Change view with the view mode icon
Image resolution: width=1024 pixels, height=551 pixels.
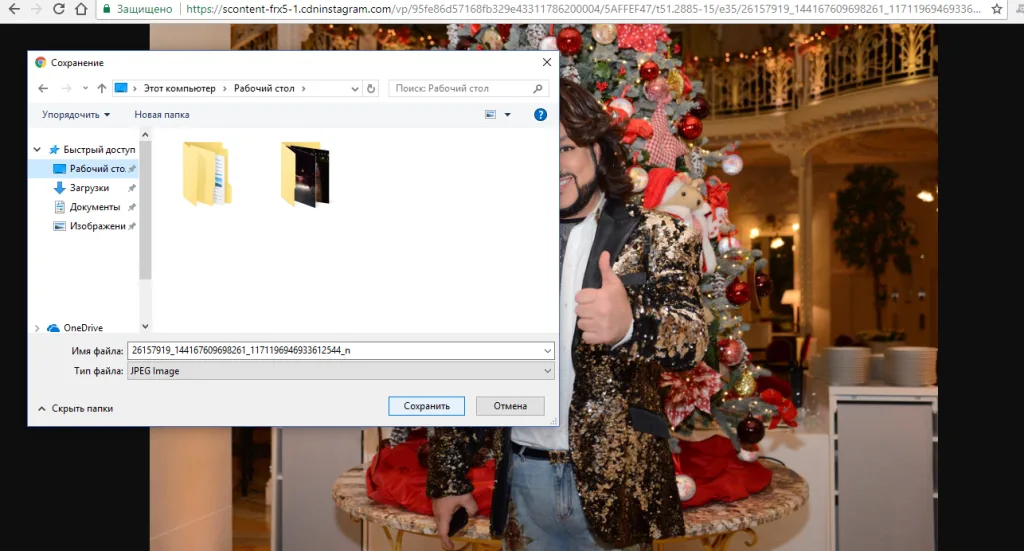(x=490, y=115)
